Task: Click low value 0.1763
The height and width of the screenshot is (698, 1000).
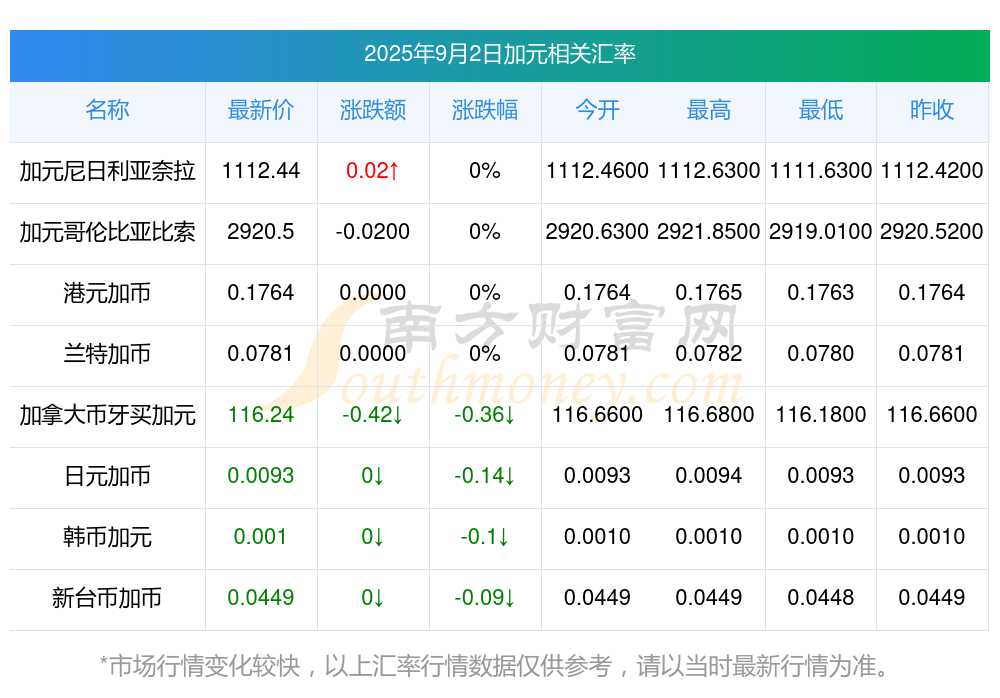Action: pyautogui.click(x=821, y=293)
